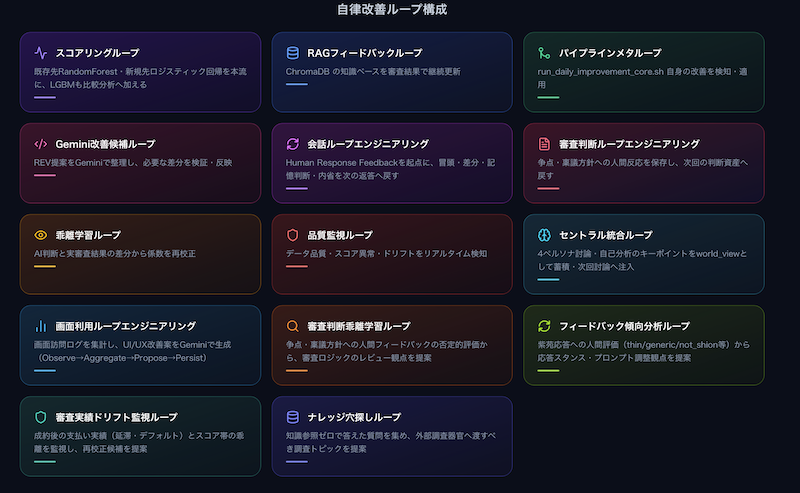Click the brain icon beside セントラル統合ループ
The width and height of the screenshot is (800, 493).
point(544,235)
